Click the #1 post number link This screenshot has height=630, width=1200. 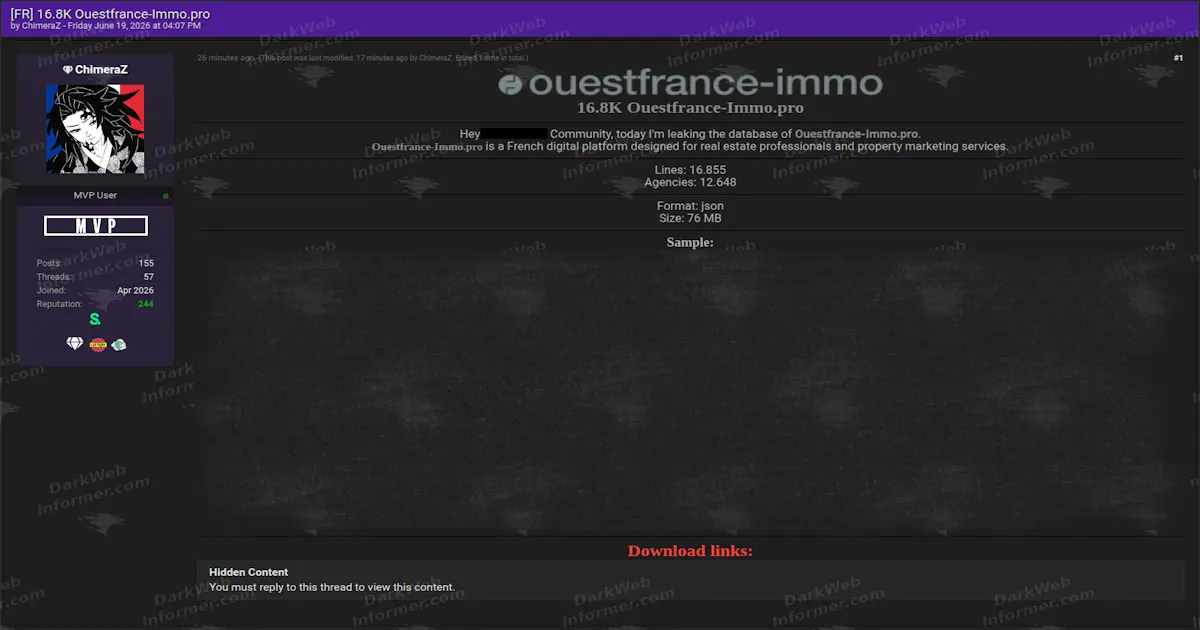coord(1178,58)
